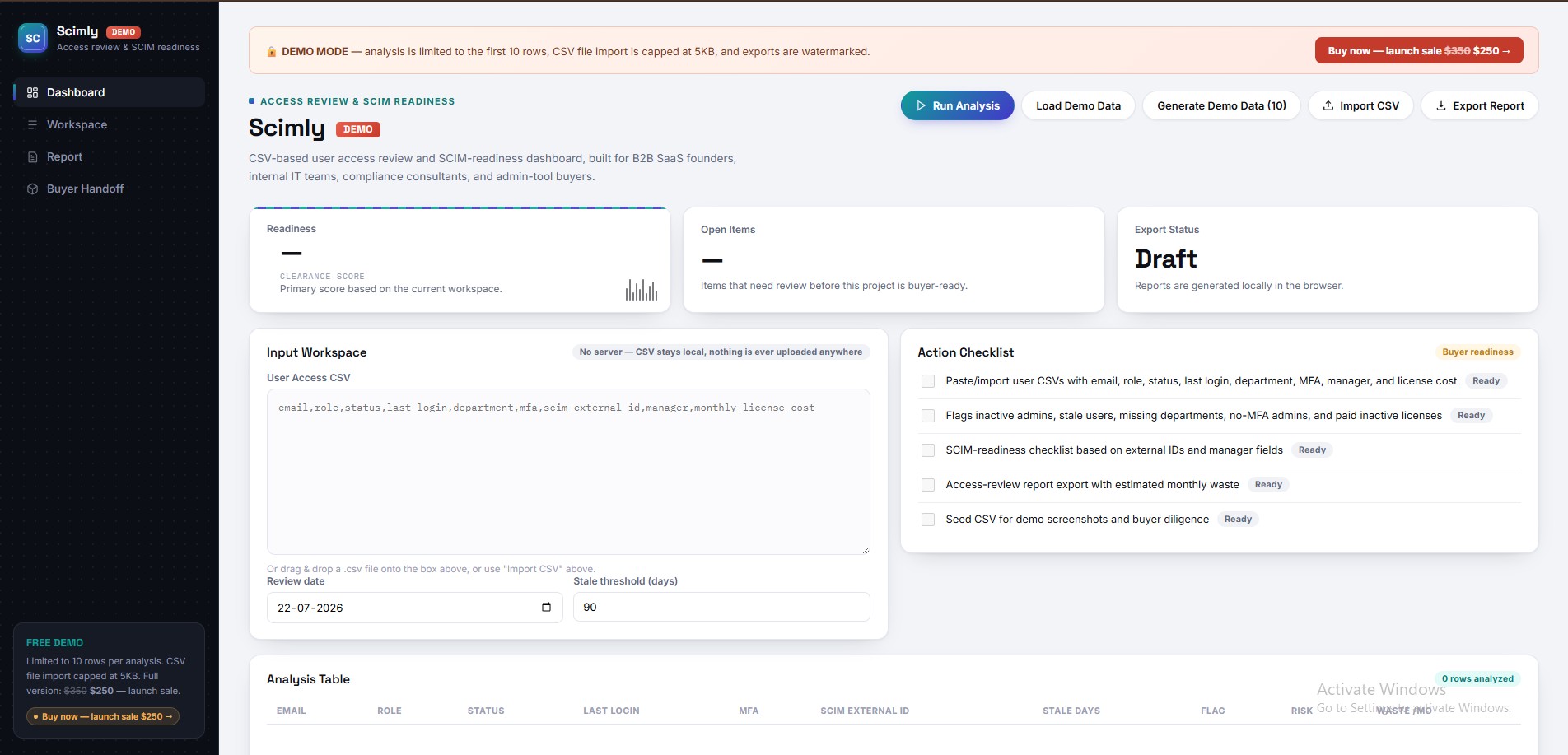Click the download icon on Export Report
1568x755 pixels.
(x=1441, y=106)
